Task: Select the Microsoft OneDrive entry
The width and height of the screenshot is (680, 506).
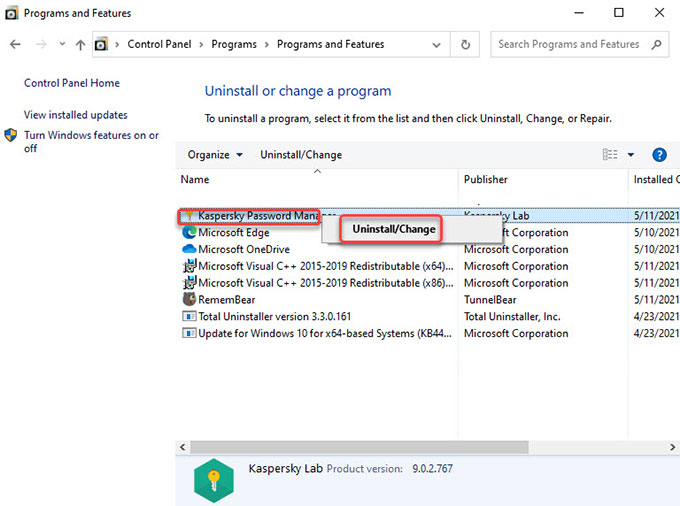Action: click(244, 249)
